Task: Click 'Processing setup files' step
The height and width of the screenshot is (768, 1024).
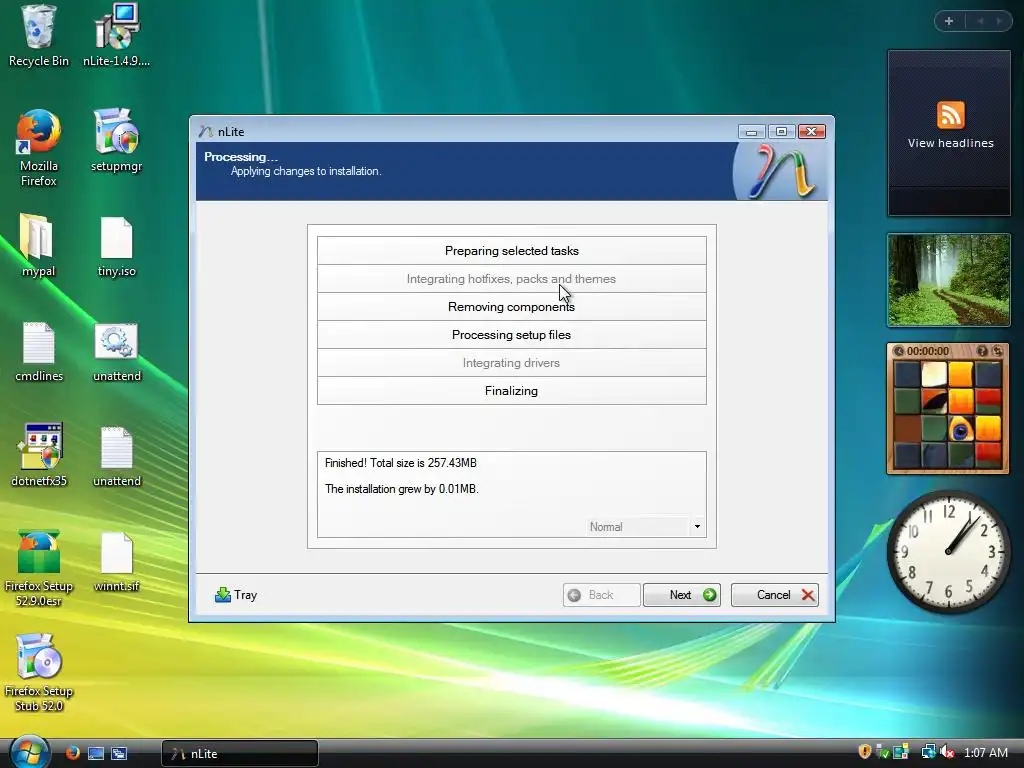Action: (x=511, y=335)
